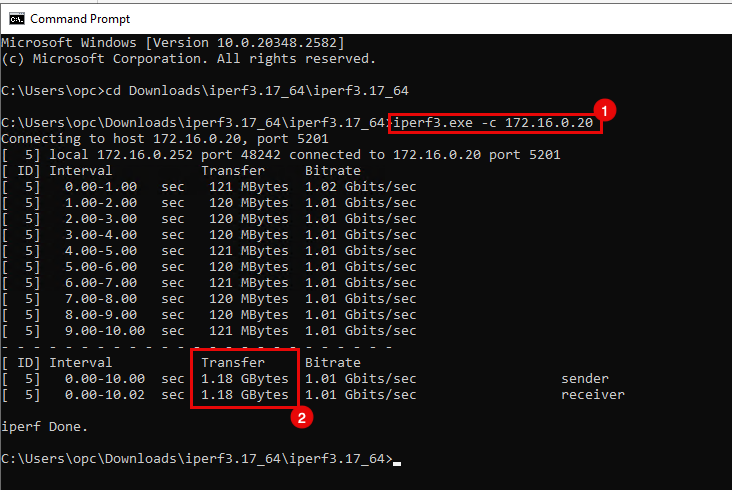This screenshot has height=490, width=732.
Task: Click the Command Prompt window title text
Action: (x=80, y=18)
